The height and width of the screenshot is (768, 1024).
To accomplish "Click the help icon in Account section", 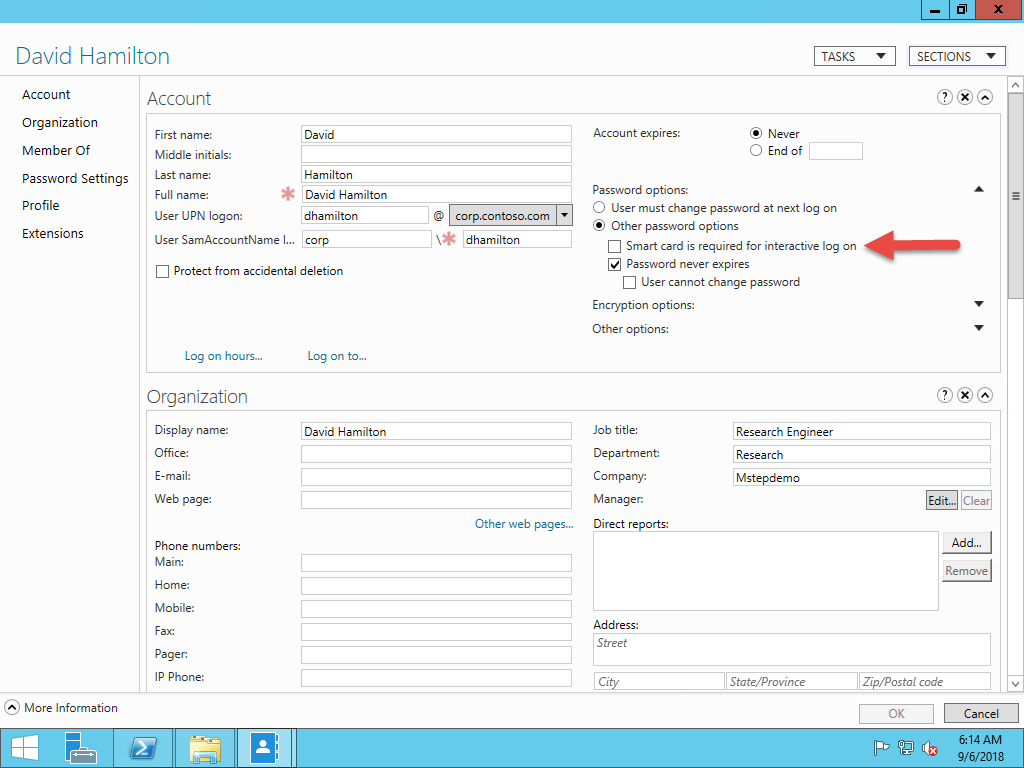I will tap(944, 97).
